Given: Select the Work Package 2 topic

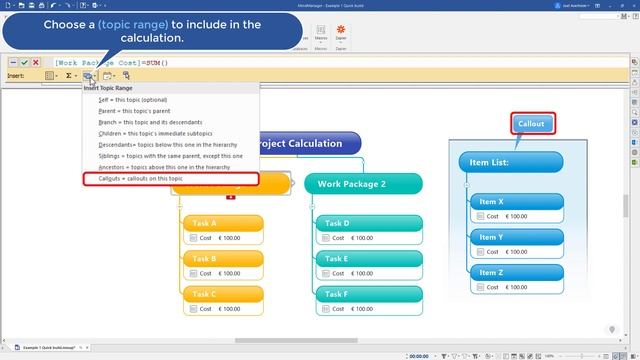Looking at the screenshot, I should tap(363, 184).
